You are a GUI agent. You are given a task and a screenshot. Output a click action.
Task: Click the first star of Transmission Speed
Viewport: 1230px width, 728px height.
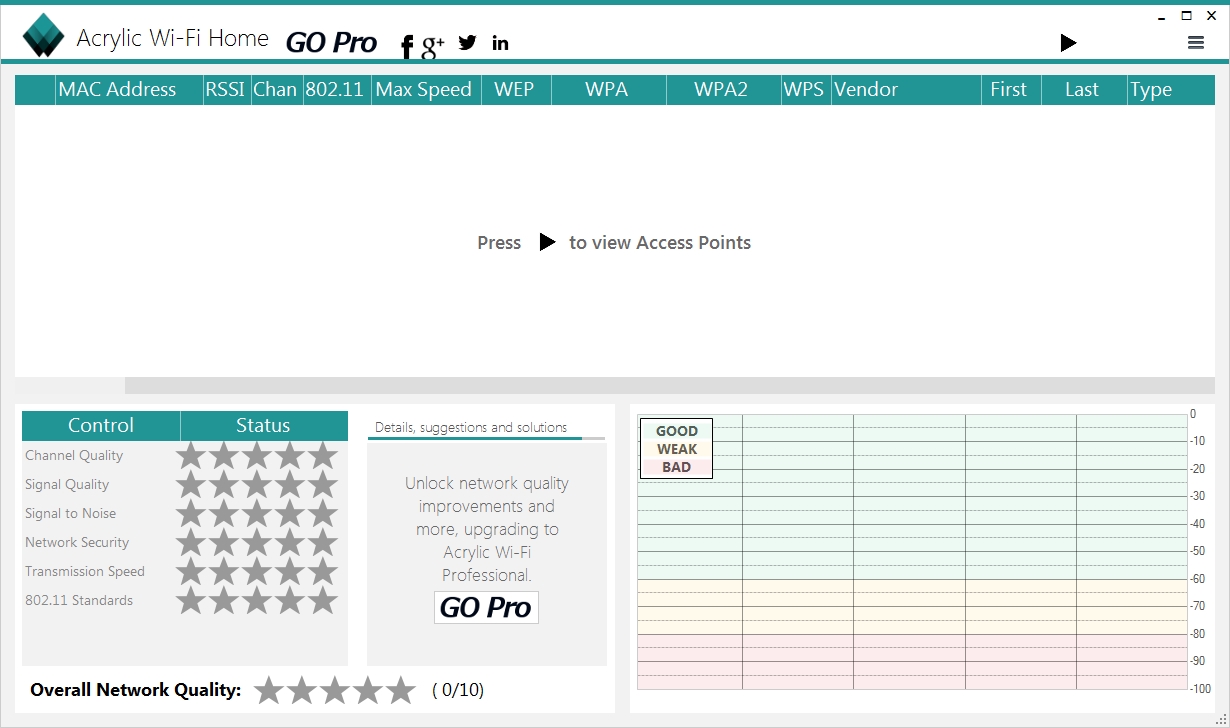click(190, 572)
